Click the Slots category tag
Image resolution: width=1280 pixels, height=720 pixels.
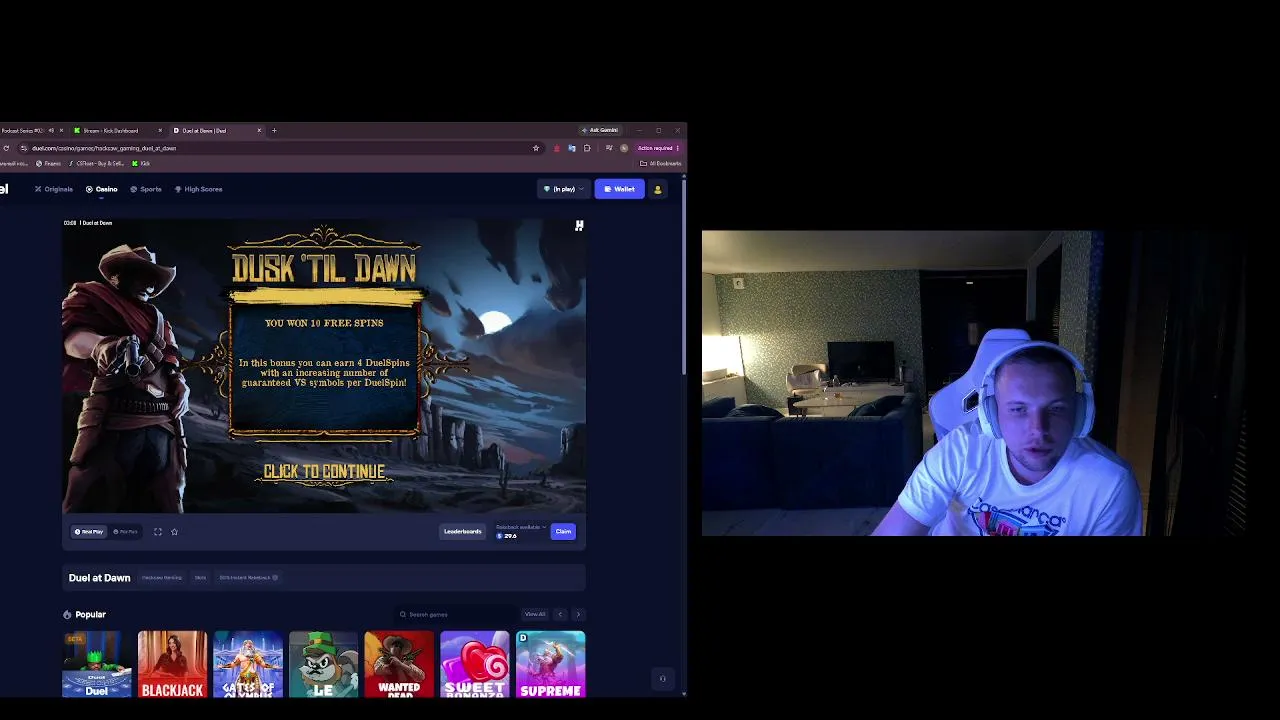point(200,578)
